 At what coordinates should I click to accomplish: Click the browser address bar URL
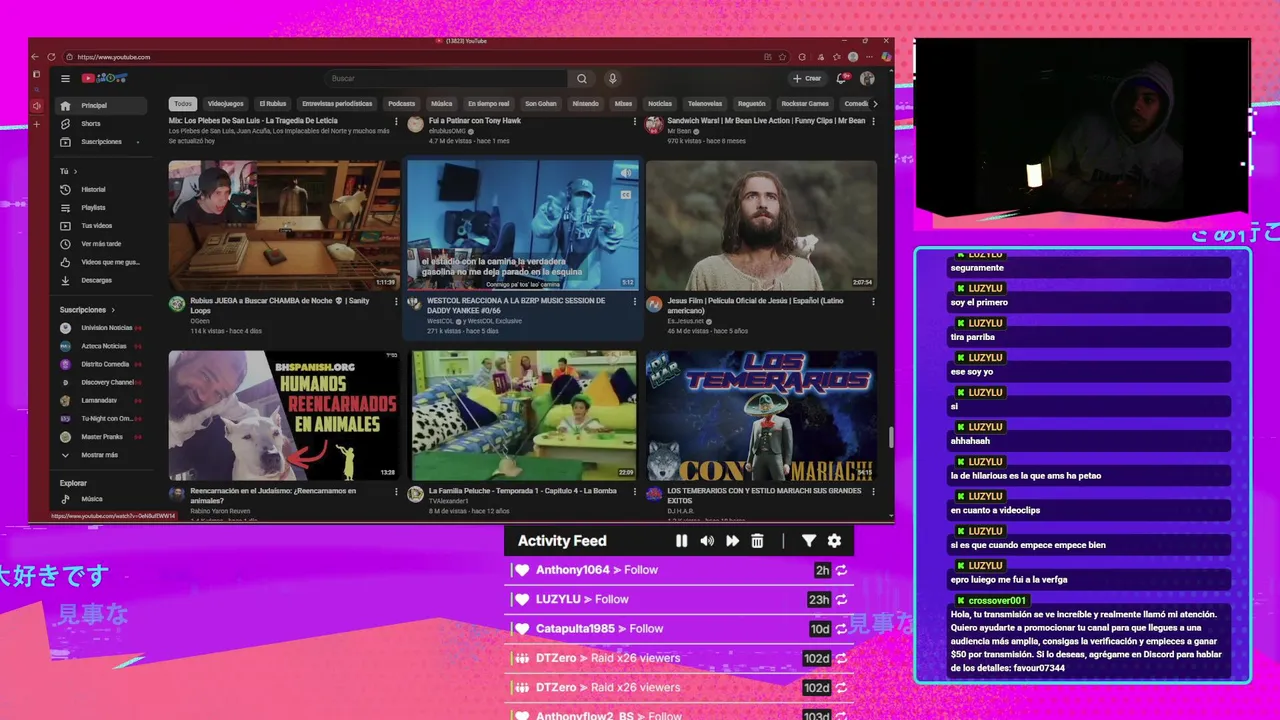coord(114,57)
